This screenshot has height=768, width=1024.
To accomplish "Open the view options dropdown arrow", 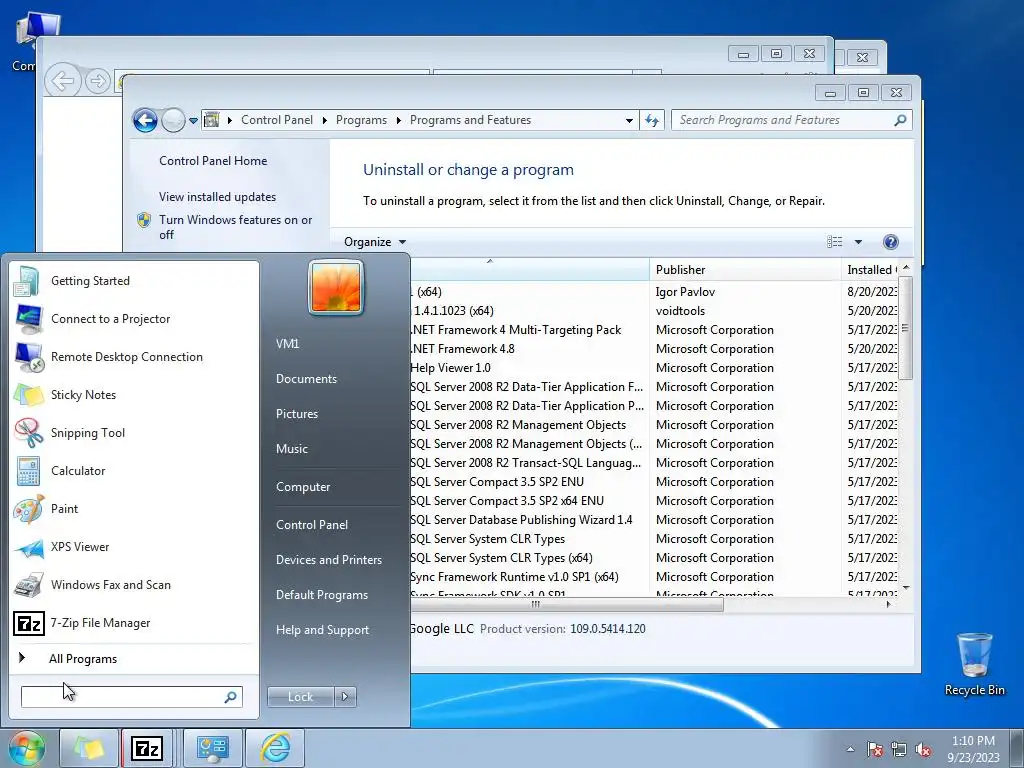I will click(x=858, y=242).
